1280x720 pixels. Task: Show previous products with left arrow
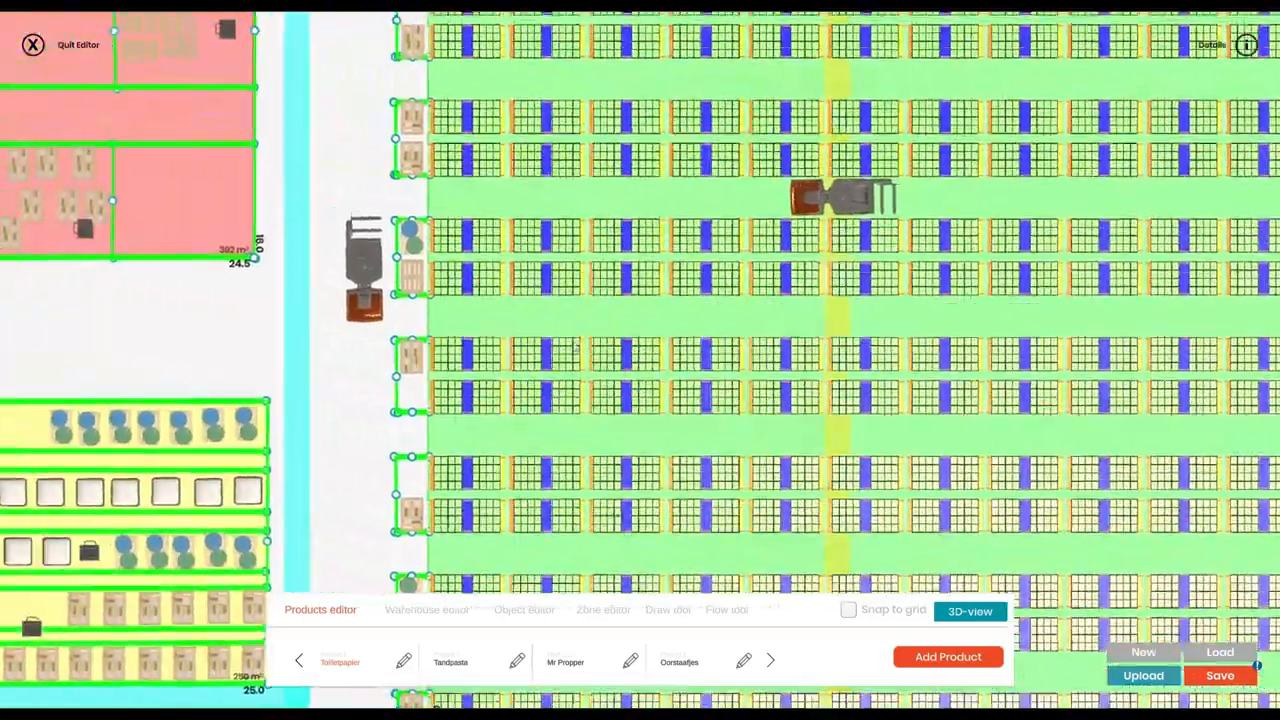click(298, 660)
